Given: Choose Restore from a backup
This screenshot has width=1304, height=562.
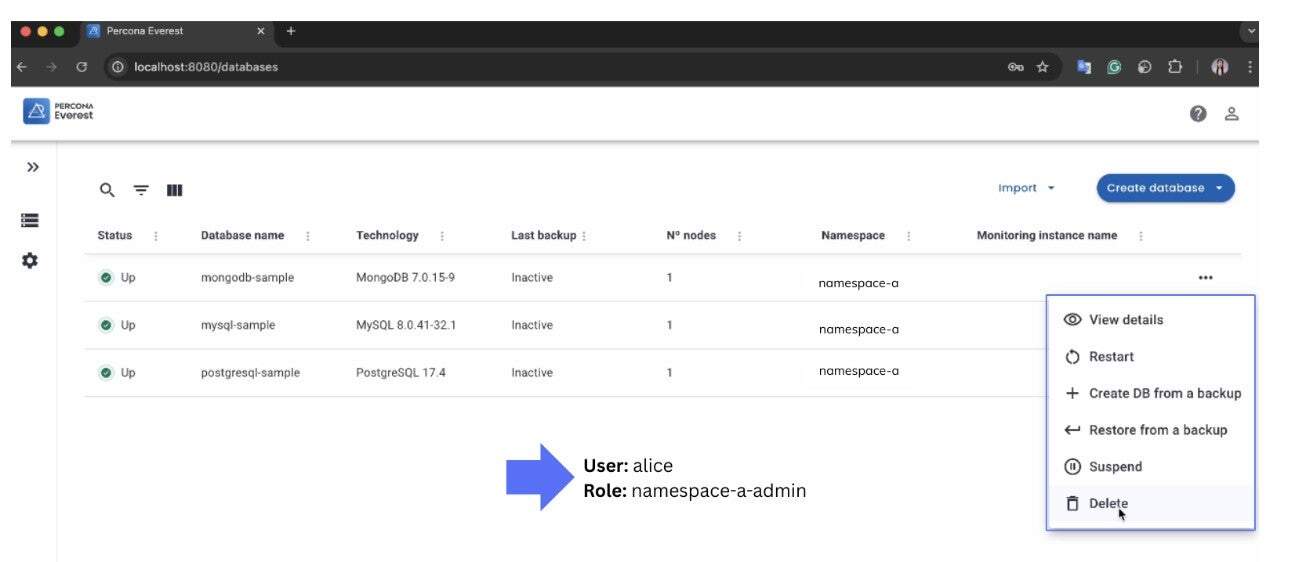Looking at the screenshot, I should (x=1157, y=430).
